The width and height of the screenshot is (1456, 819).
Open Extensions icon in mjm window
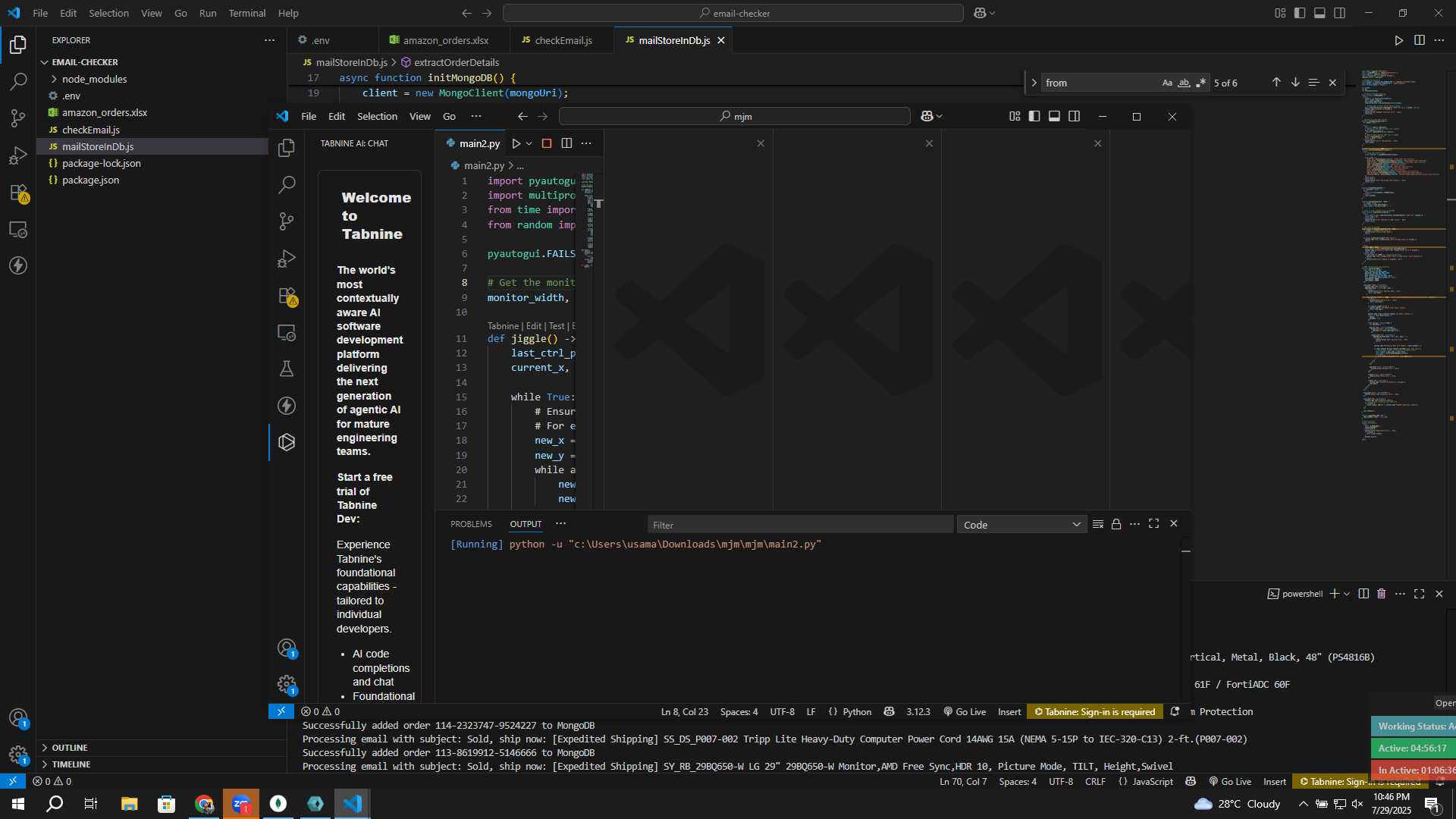pos(287,296)
